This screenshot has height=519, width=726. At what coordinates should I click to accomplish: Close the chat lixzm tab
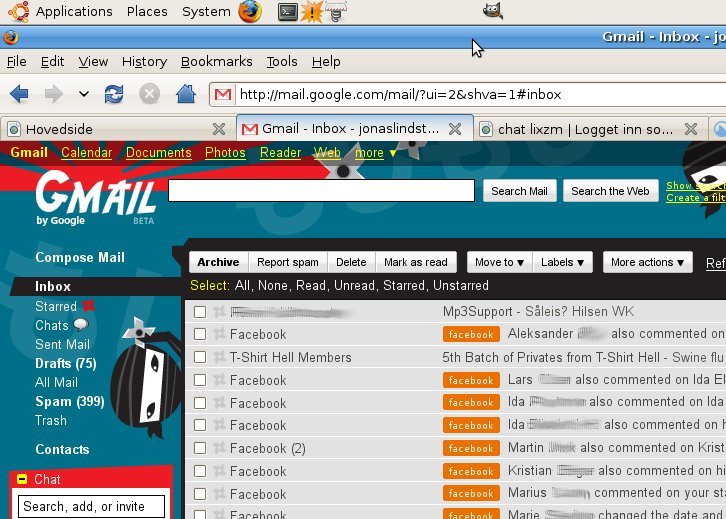coord(691,129)
